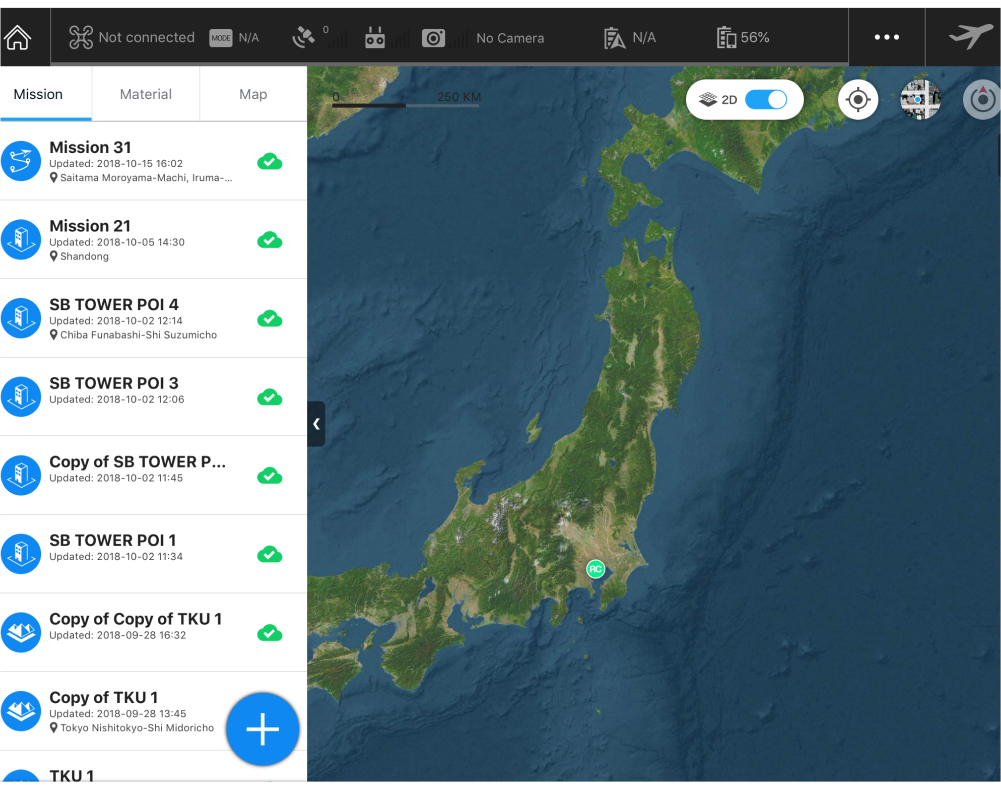Select the SB TOWER POI 3 mission

tap(153, 397)
